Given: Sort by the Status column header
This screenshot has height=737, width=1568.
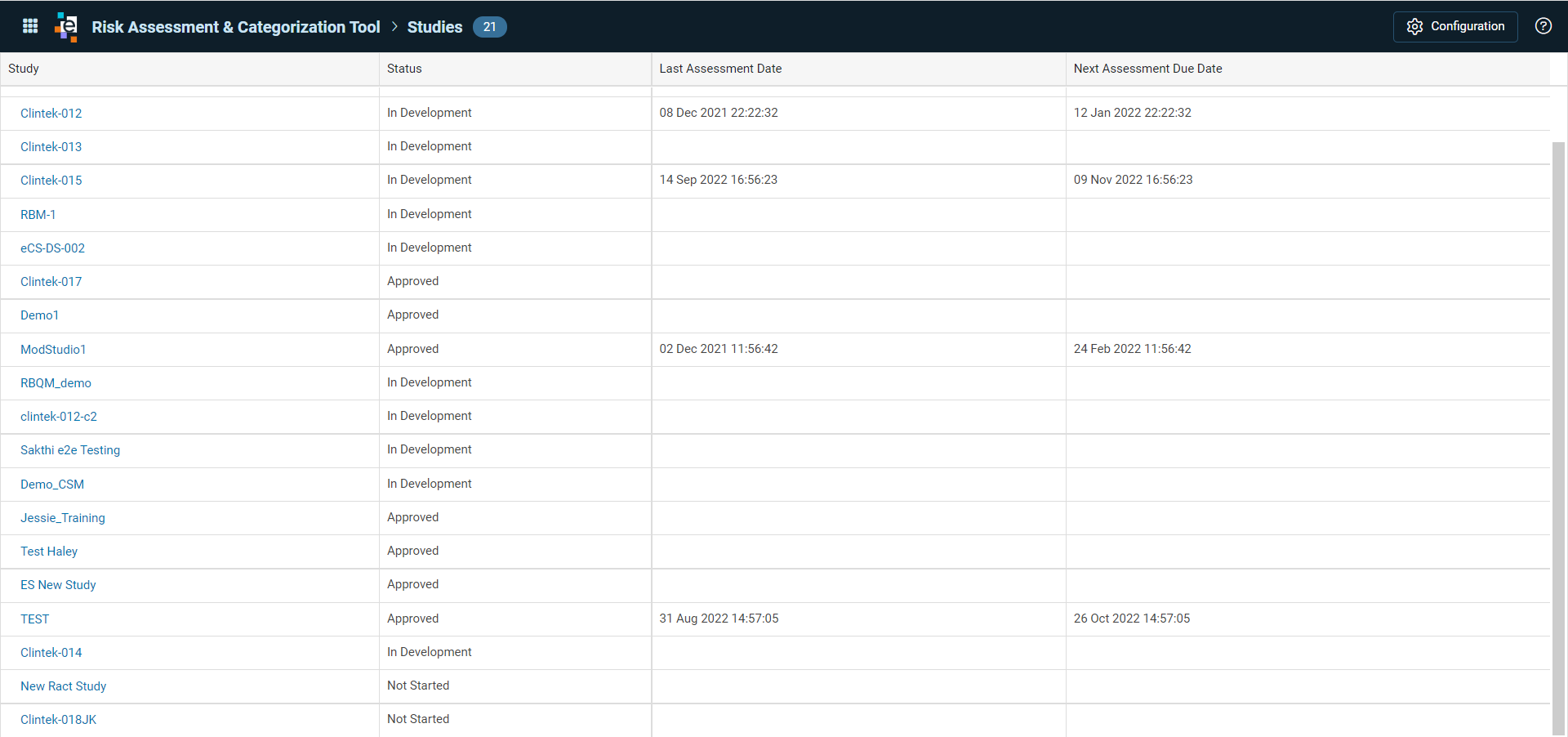Looking at the screenshot, I should pos(404,69).
